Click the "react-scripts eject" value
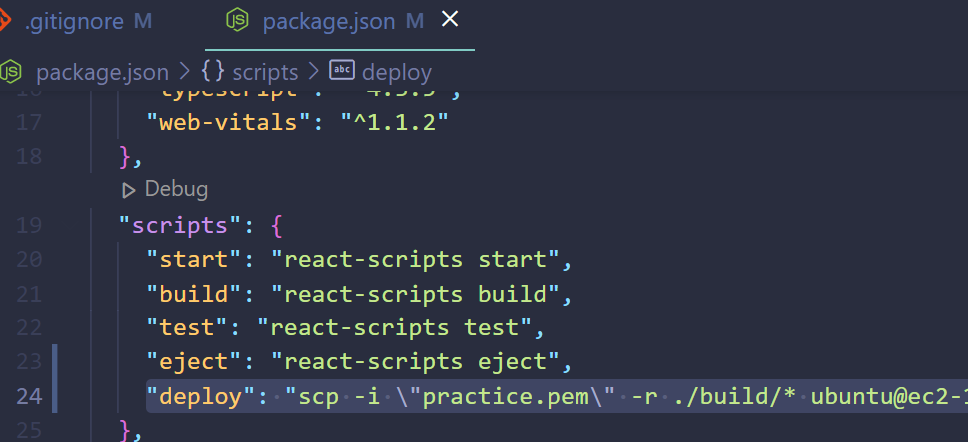 pos(415,362)
